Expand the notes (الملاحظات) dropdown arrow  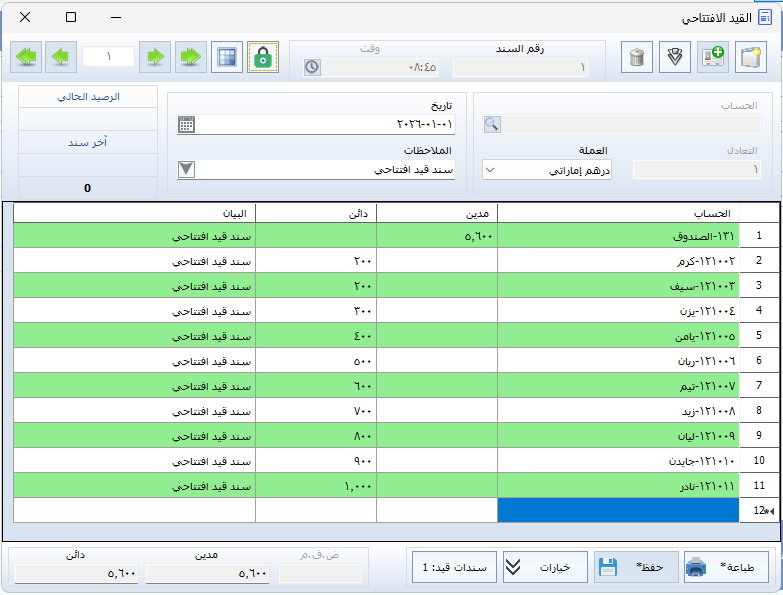point(186,169)
